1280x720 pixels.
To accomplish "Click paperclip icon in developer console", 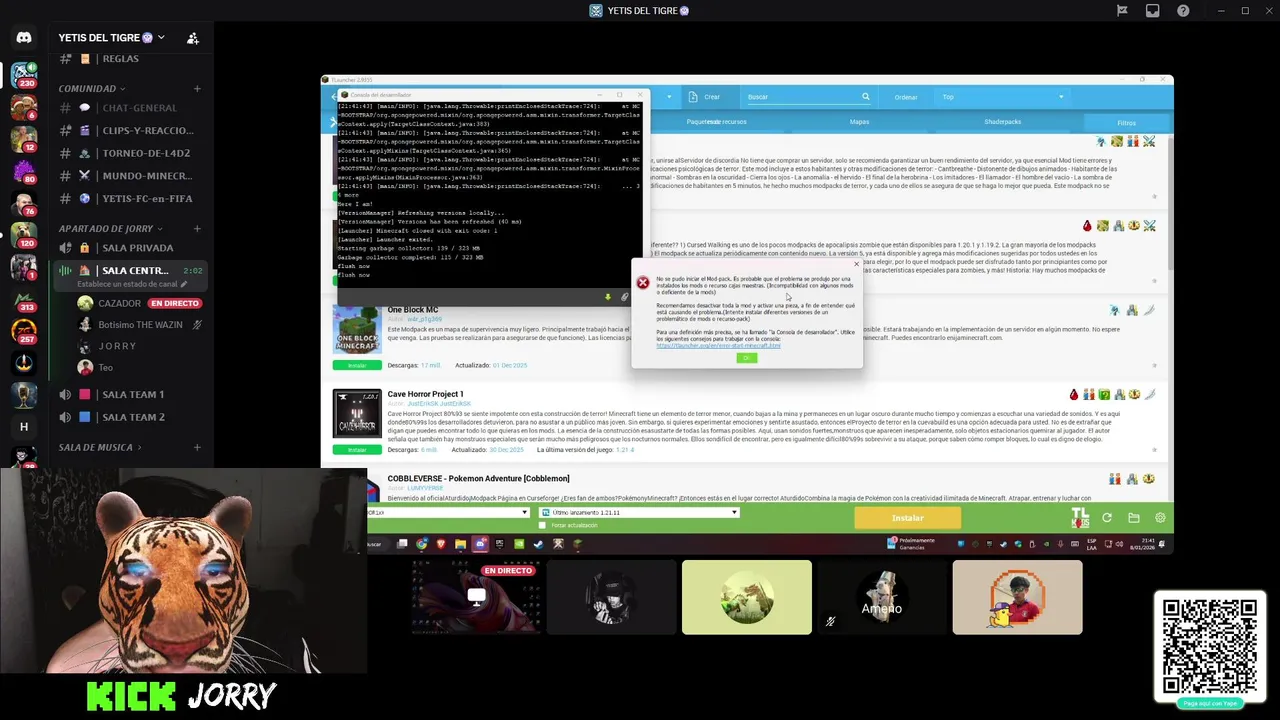I will pos(624,297).
